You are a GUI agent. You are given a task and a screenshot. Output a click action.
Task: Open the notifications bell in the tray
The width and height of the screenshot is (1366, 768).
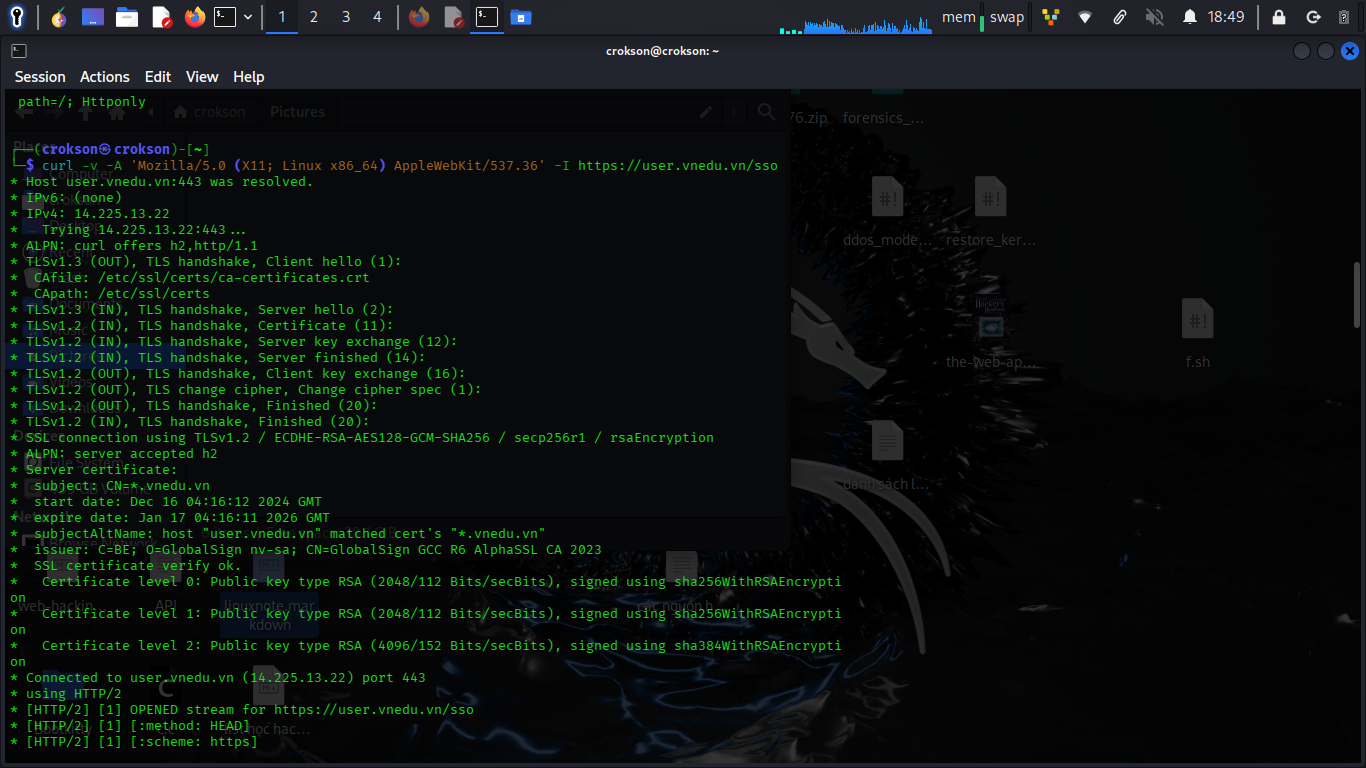pos(1191,16)
